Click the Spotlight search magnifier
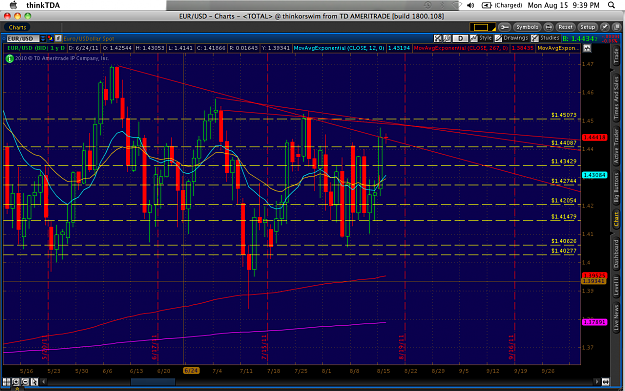625x391 pixels. click(x=611, y=5)
